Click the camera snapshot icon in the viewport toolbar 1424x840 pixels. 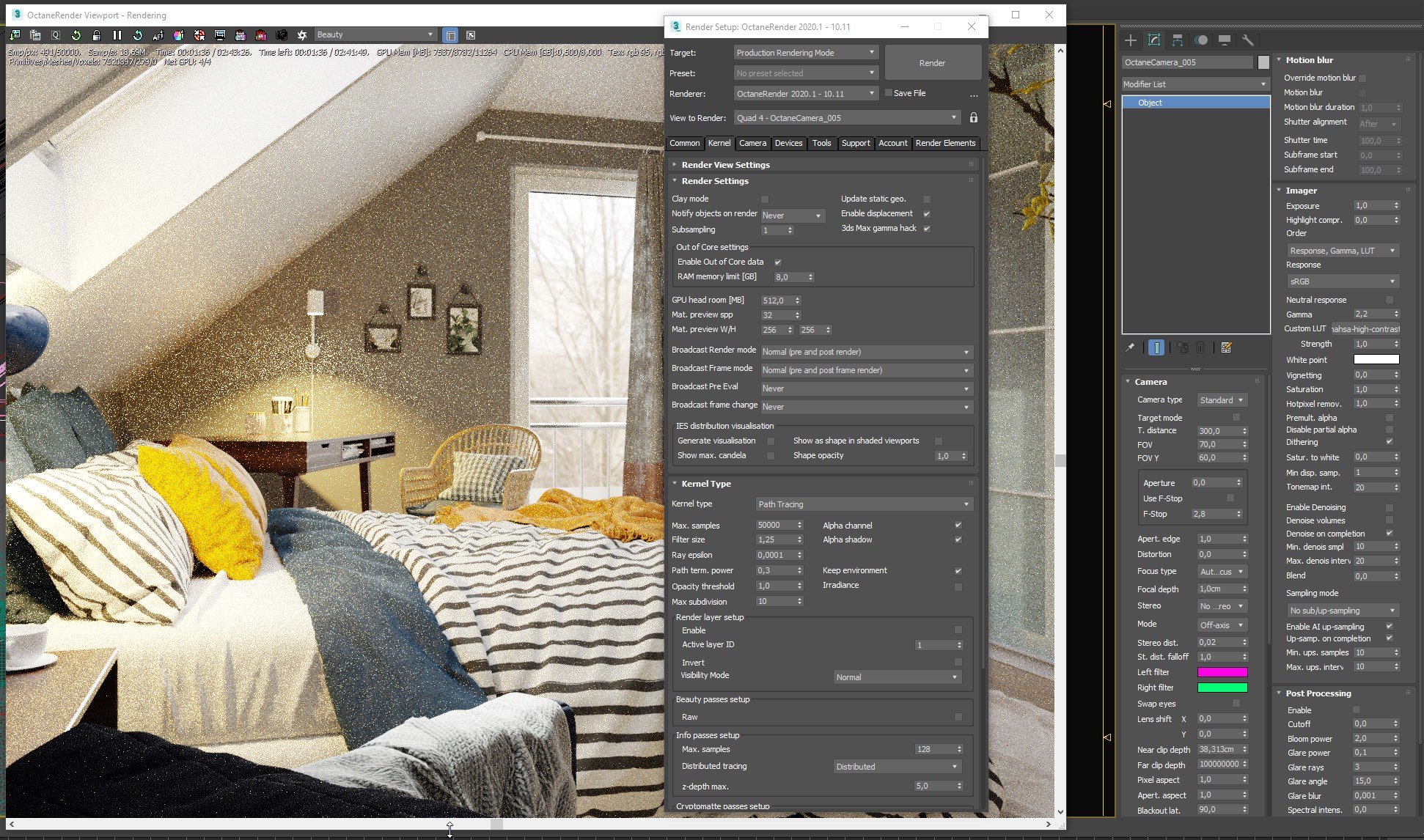pos(282,35)
